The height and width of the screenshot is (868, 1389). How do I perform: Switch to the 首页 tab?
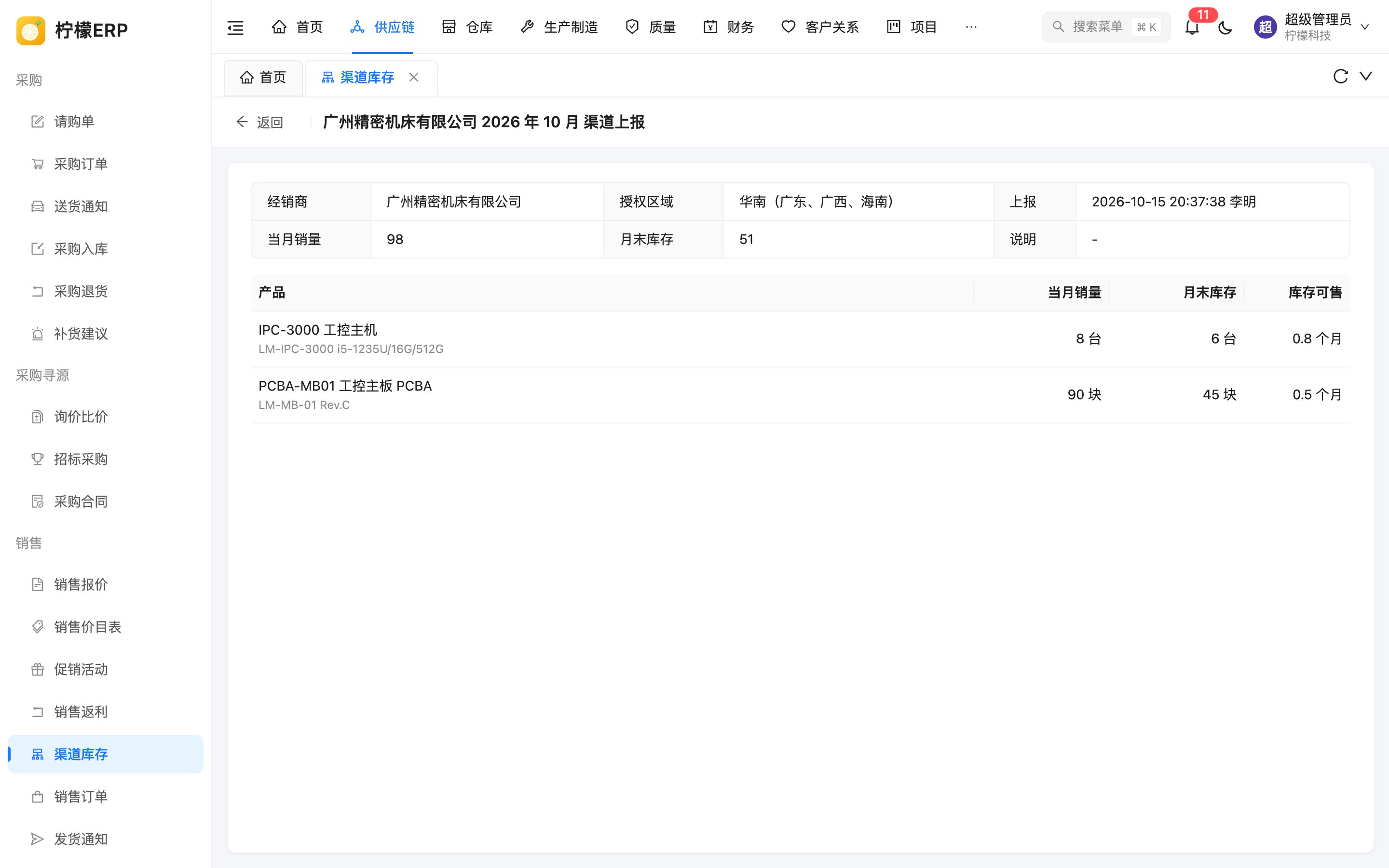coord(263,78)
